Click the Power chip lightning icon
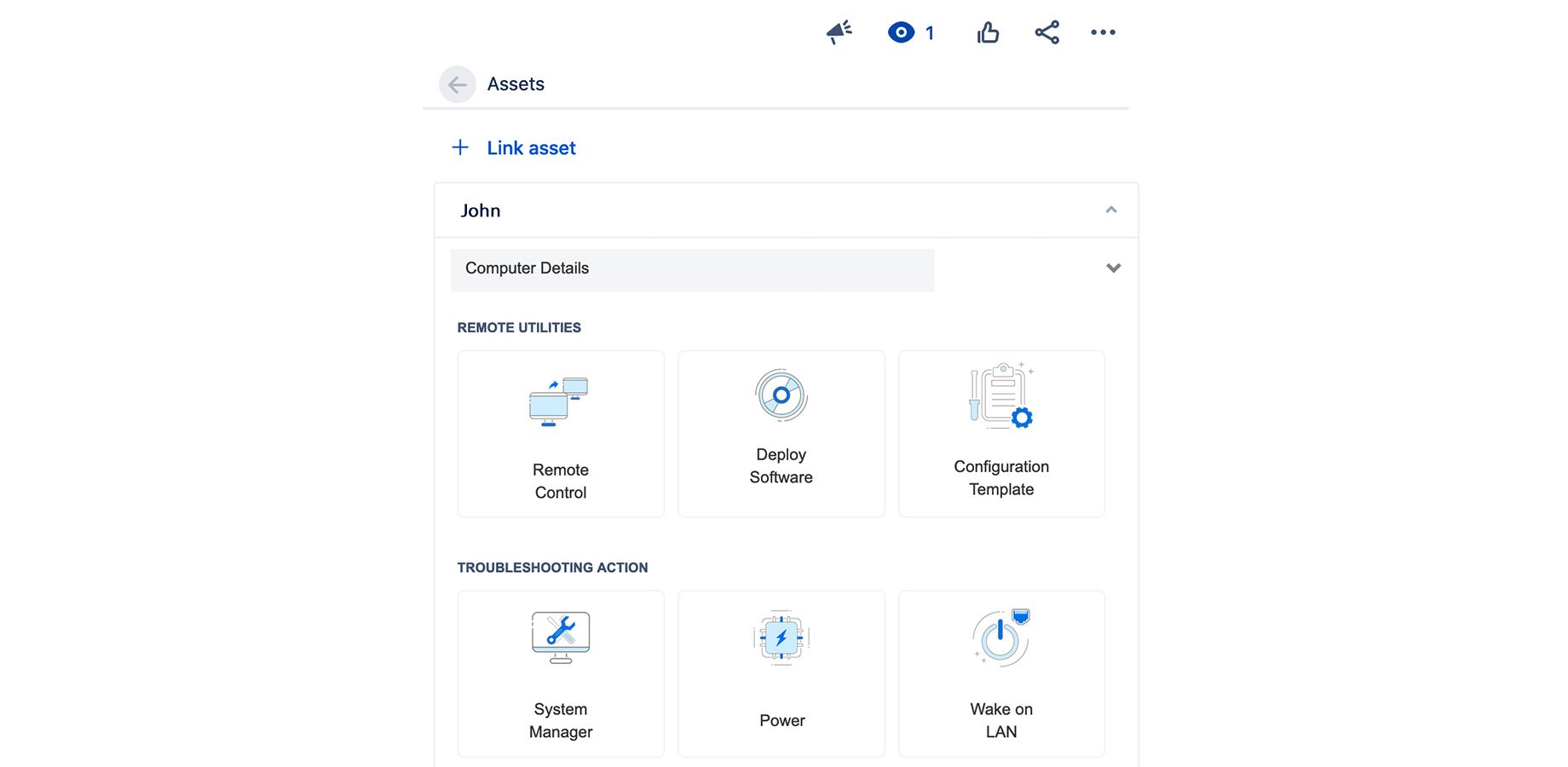The width and height of the screenshot is (1568, 767). point(781,637)
